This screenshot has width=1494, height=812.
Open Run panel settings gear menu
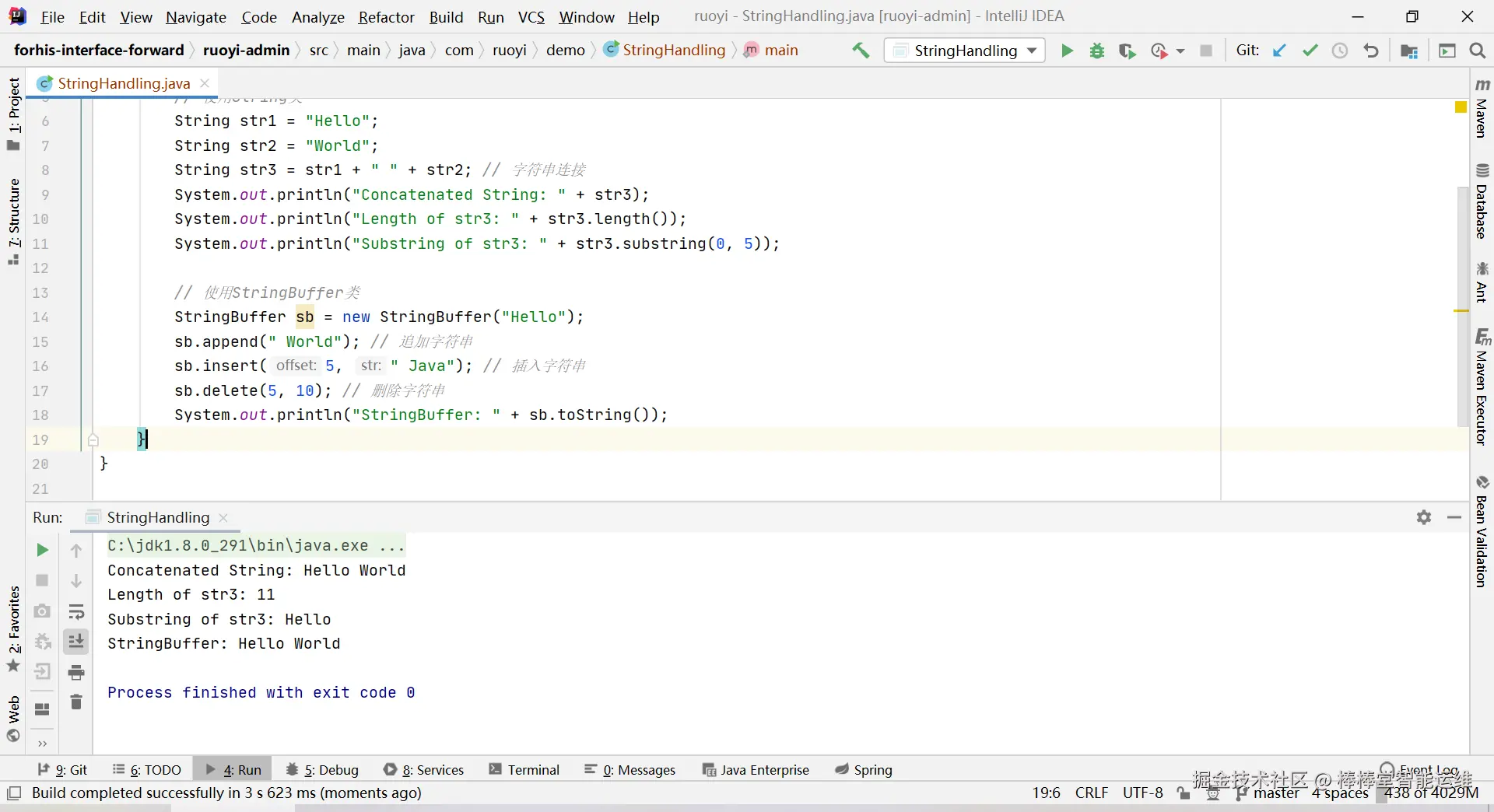tap(1424, 518)
